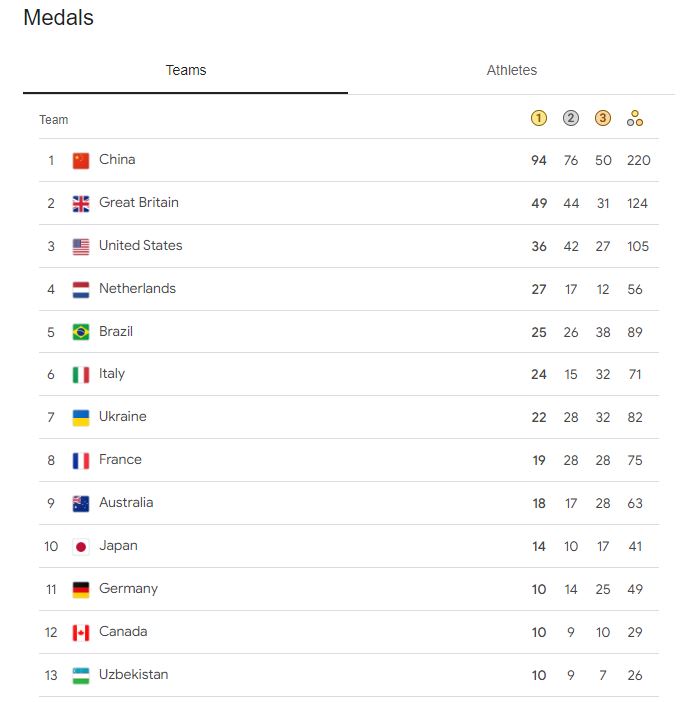690x702 pixels.
Task: Click the total medals column icon
Action: pyautogui.click(x=635, y=118)
